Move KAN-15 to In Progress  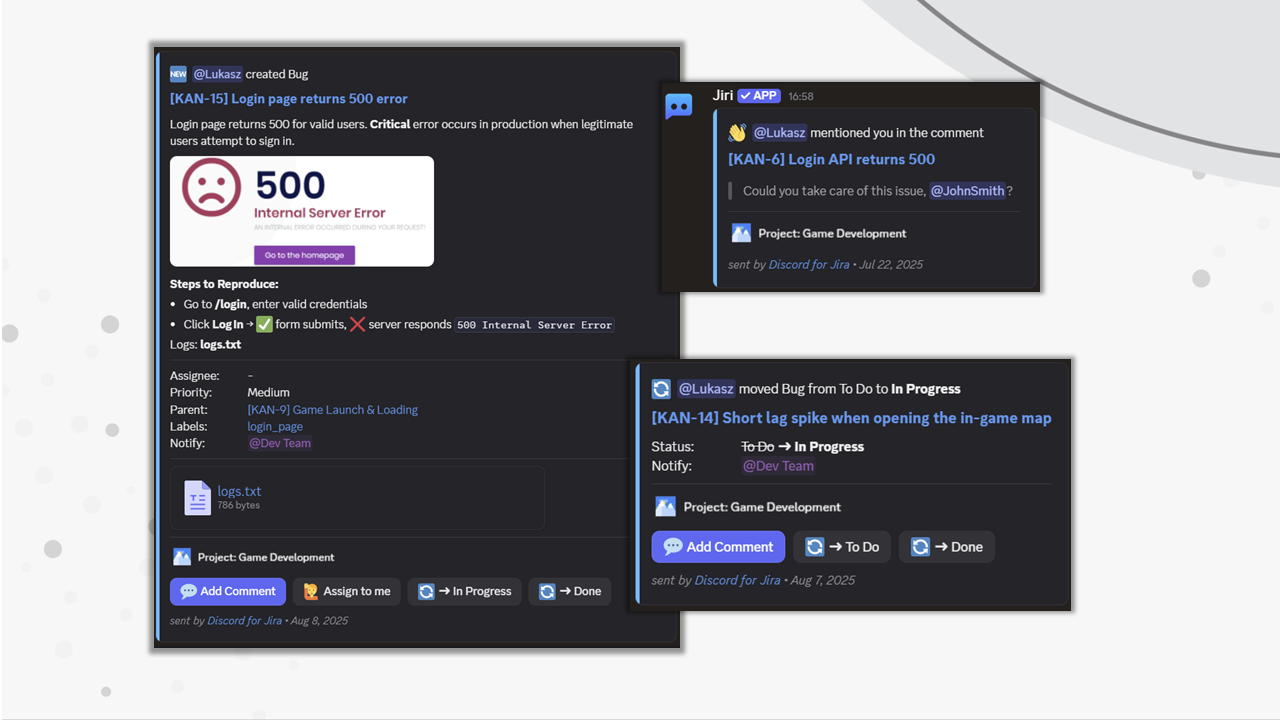464,591
